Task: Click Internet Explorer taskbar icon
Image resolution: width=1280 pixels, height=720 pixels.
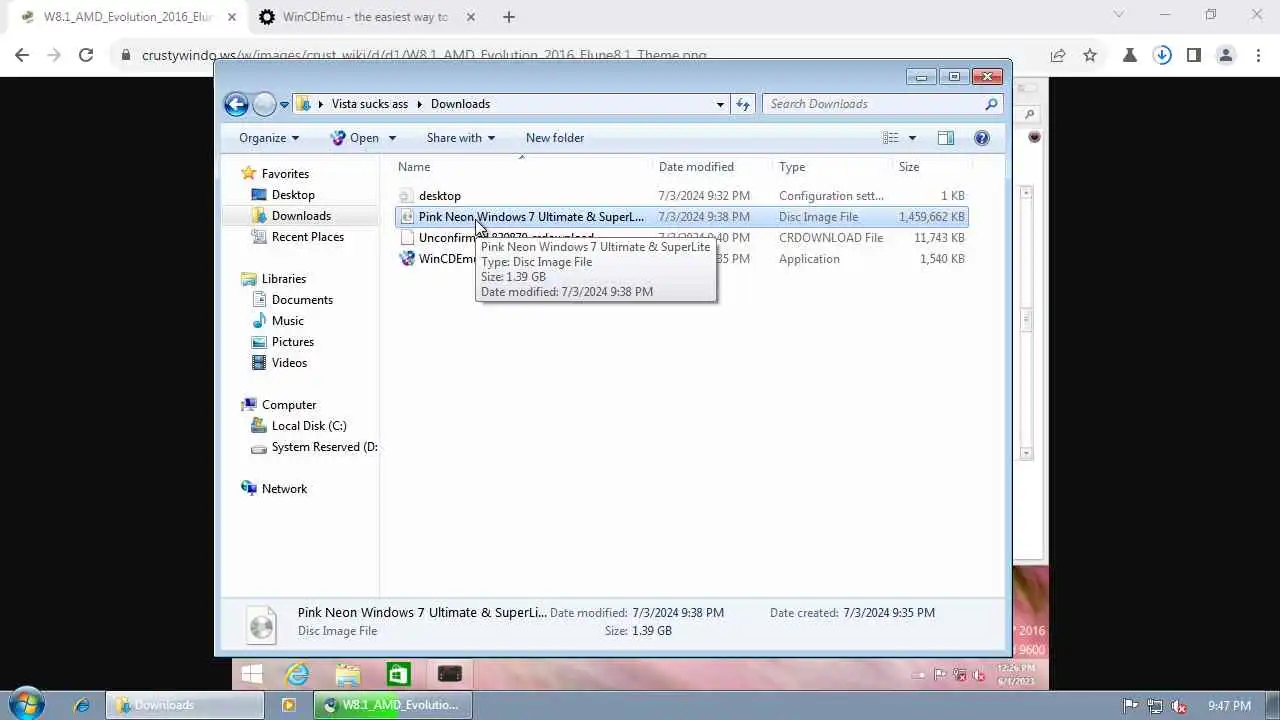Action: tap(82, 705)
